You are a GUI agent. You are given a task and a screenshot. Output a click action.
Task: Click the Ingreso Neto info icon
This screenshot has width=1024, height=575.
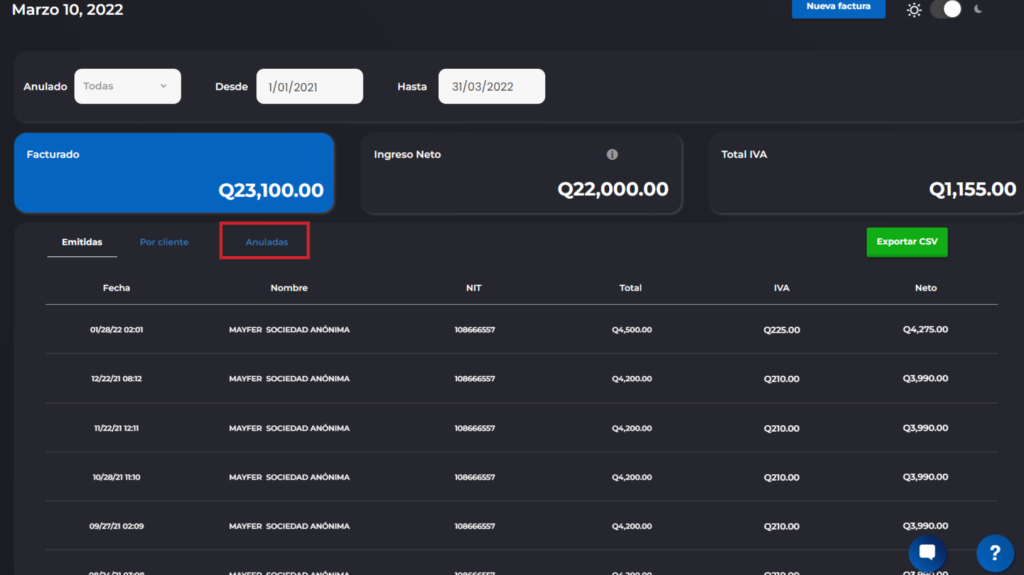click(612, 155)
